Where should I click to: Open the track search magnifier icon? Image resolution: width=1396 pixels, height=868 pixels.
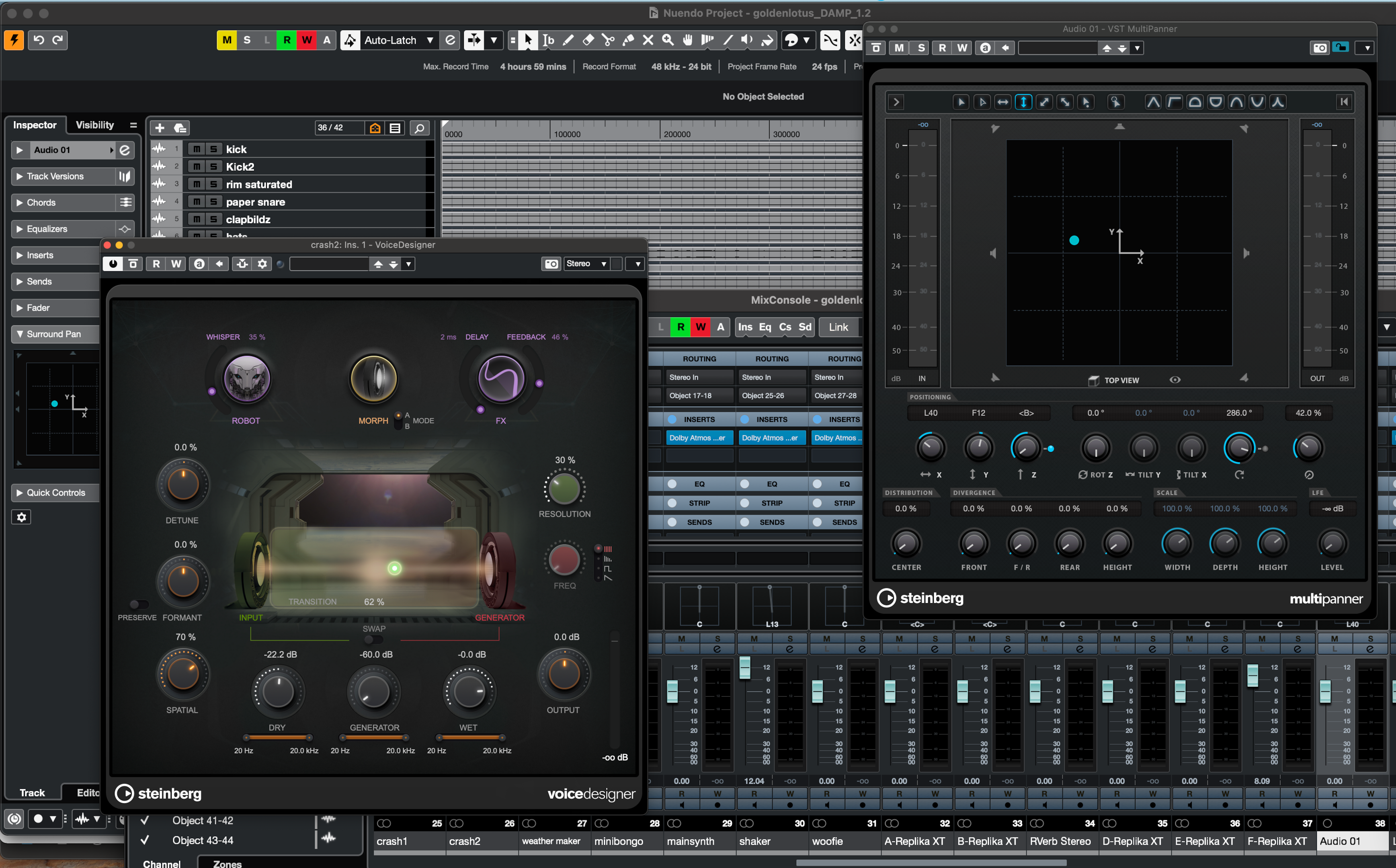pos(419,128)
